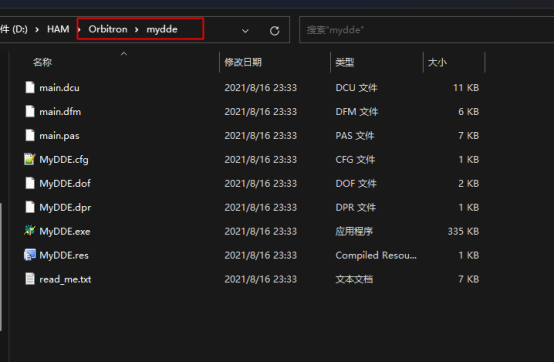Click the MyDDE.res resource icon
Viewport: 554px width, 362px height.
pos(30,255)
